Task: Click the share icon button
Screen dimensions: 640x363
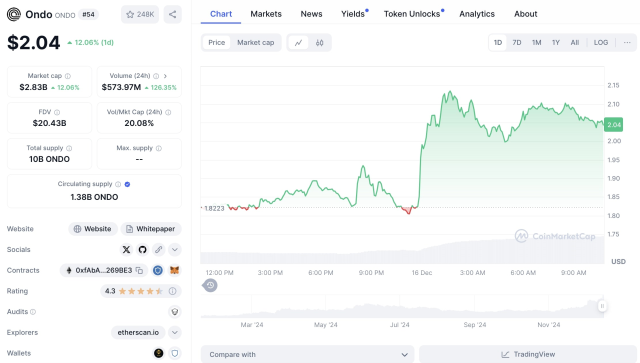Action: [173, 14]
